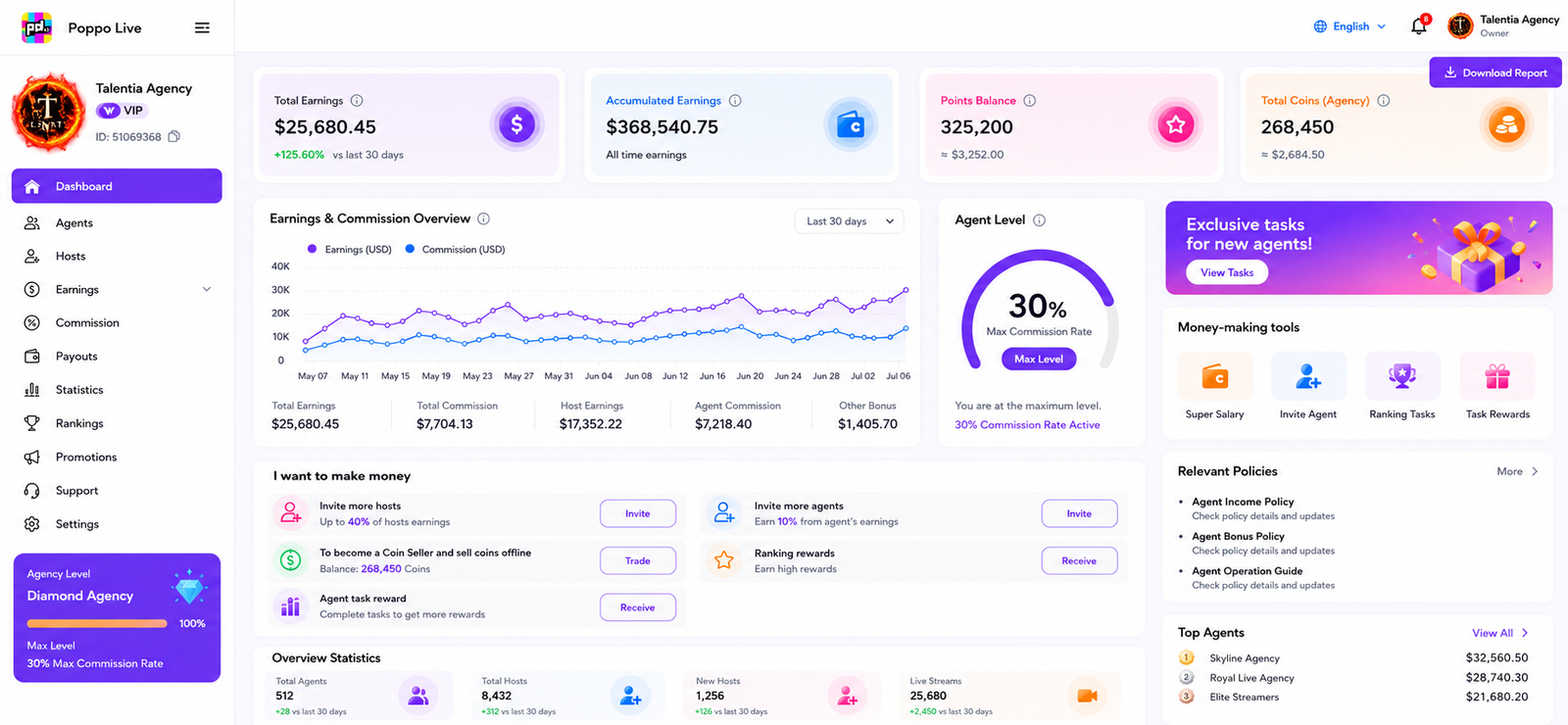Click the Total Agents people icon
Screen dimensions: 1568x725
coord(418,696)
